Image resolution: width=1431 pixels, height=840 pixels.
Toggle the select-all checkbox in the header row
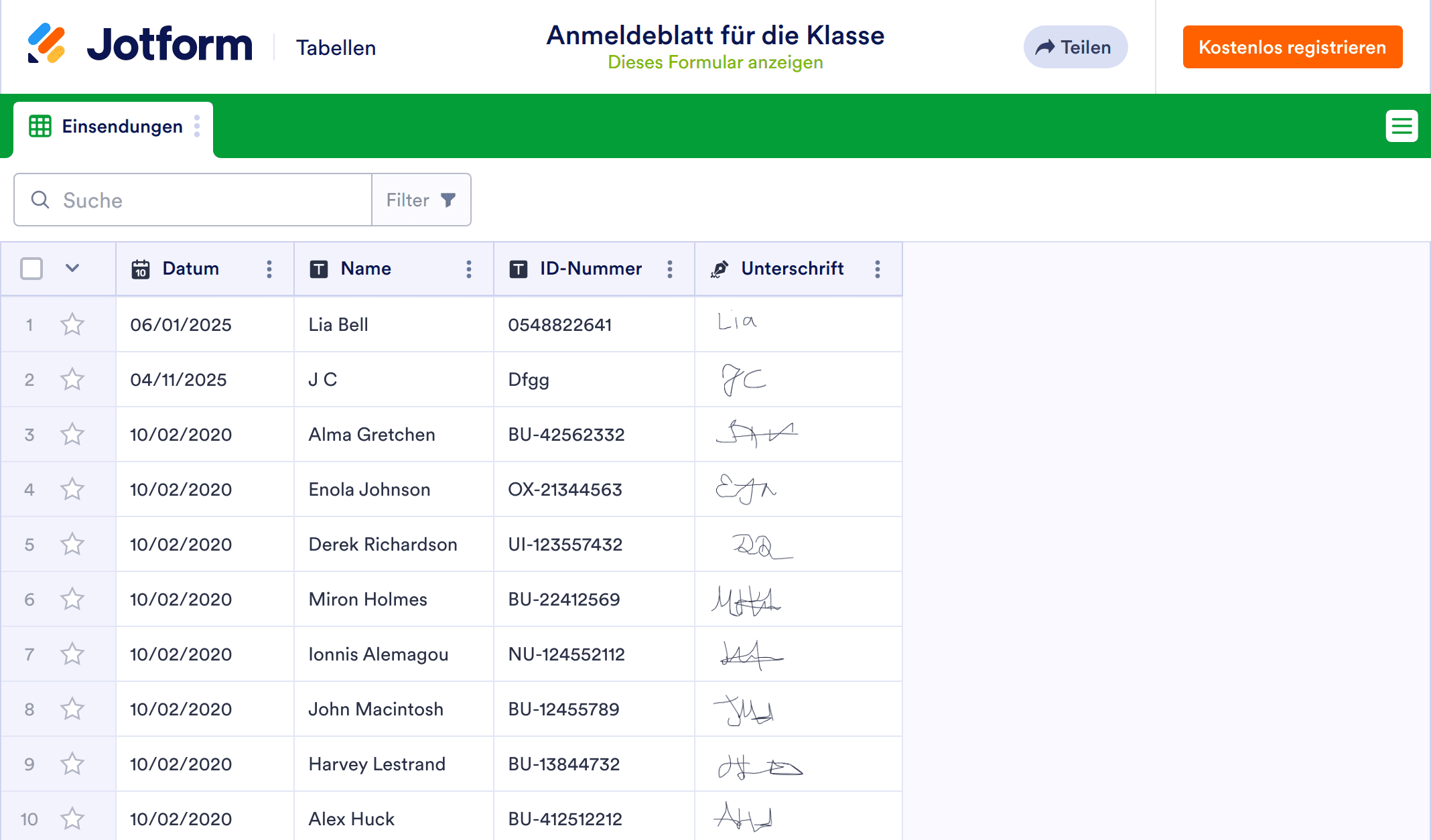pyautogui.click(x=31, y=268)
